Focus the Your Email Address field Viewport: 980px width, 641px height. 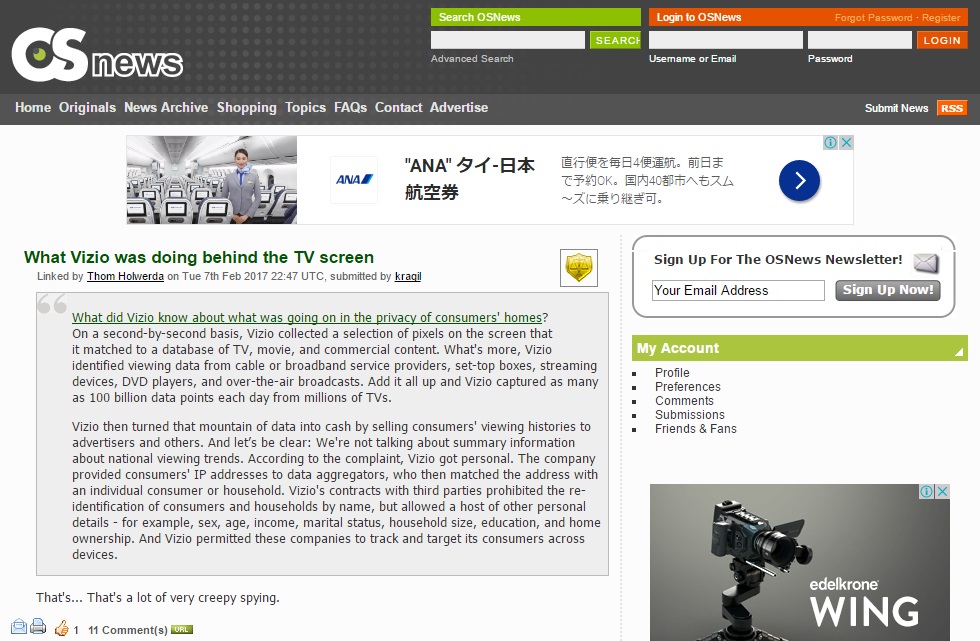[738, 291]
